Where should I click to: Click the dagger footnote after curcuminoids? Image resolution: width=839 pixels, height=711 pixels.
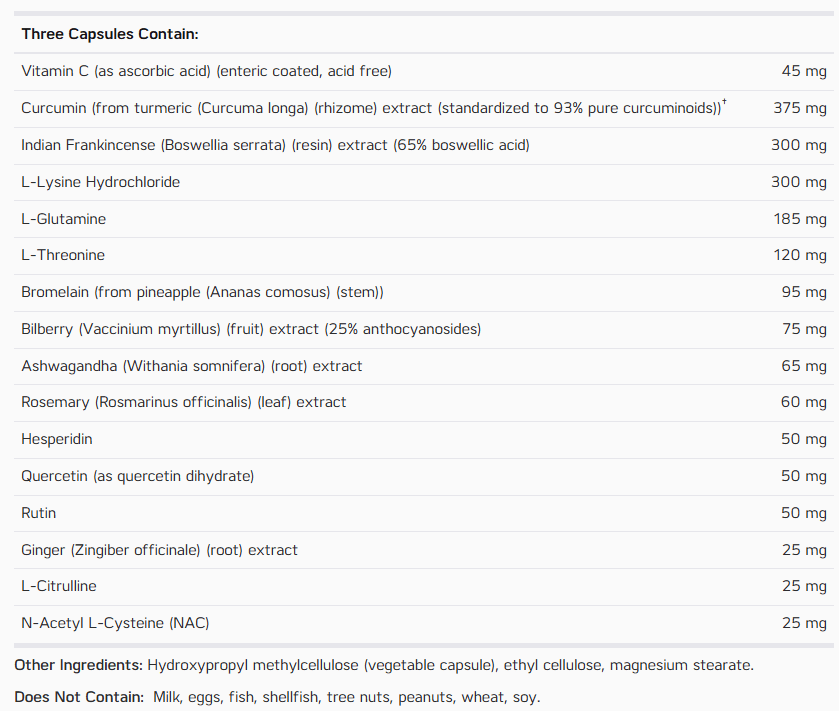pyautogui.click(x=724, y=102)
